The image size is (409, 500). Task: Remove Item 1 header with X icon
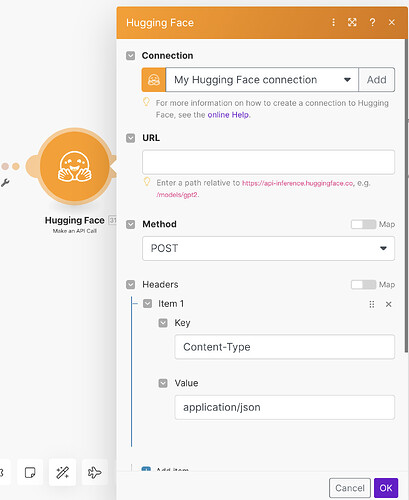[388, 304]
